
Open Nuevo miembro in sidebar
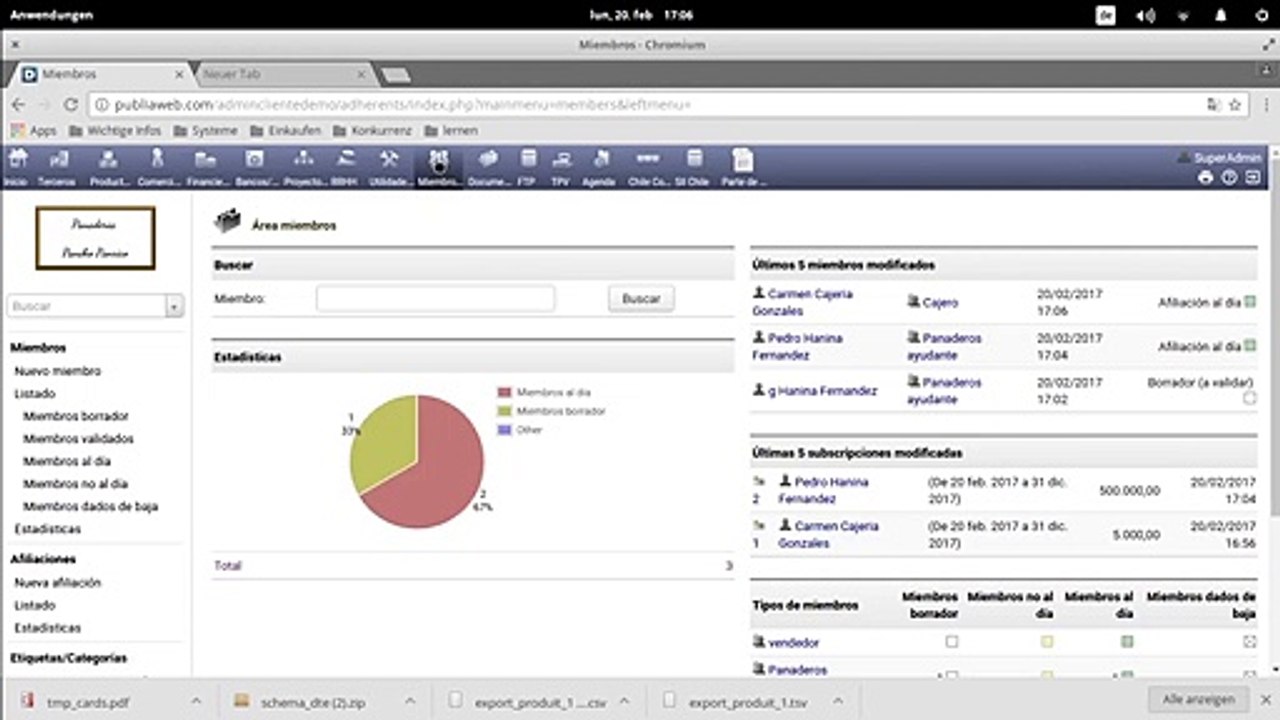[x=57, y=371]
